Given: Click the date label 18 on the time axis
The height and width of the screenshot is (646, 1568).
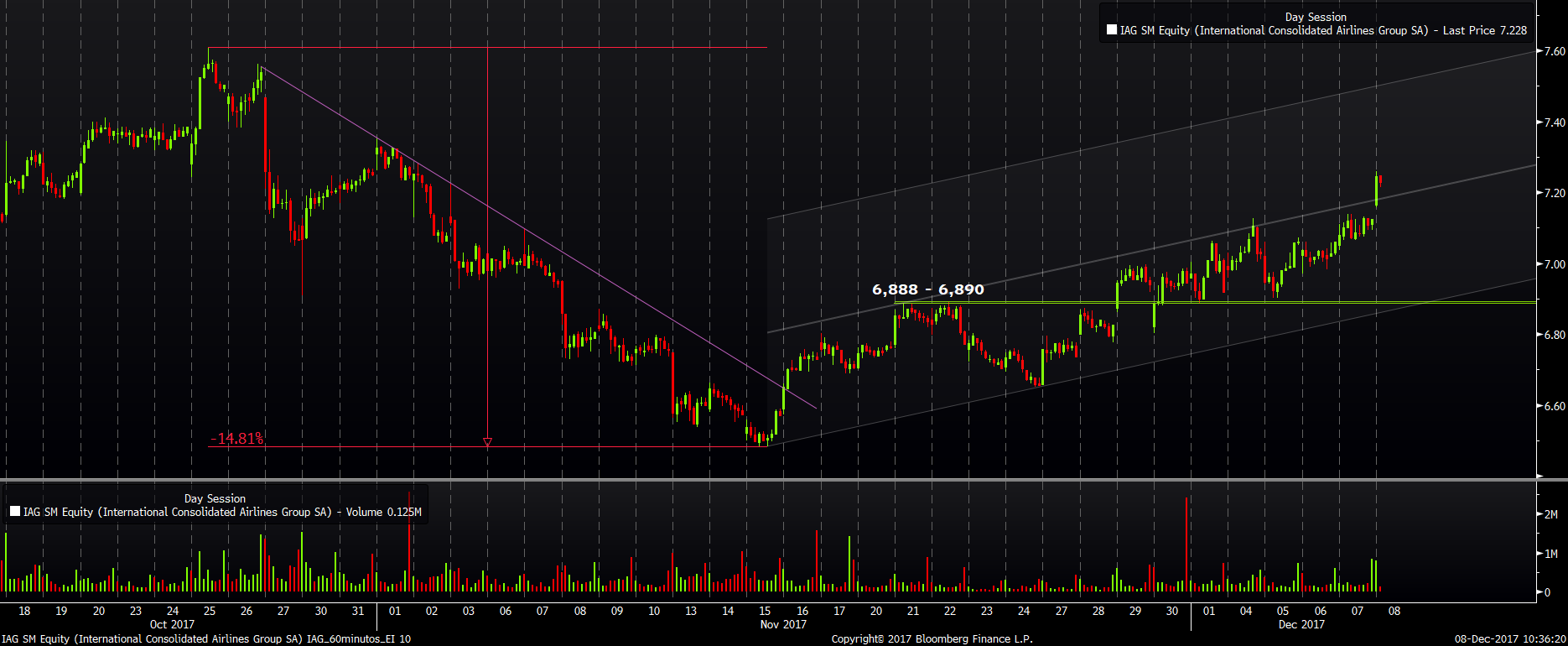Looking at the screenshot, I should coord(24,611).
